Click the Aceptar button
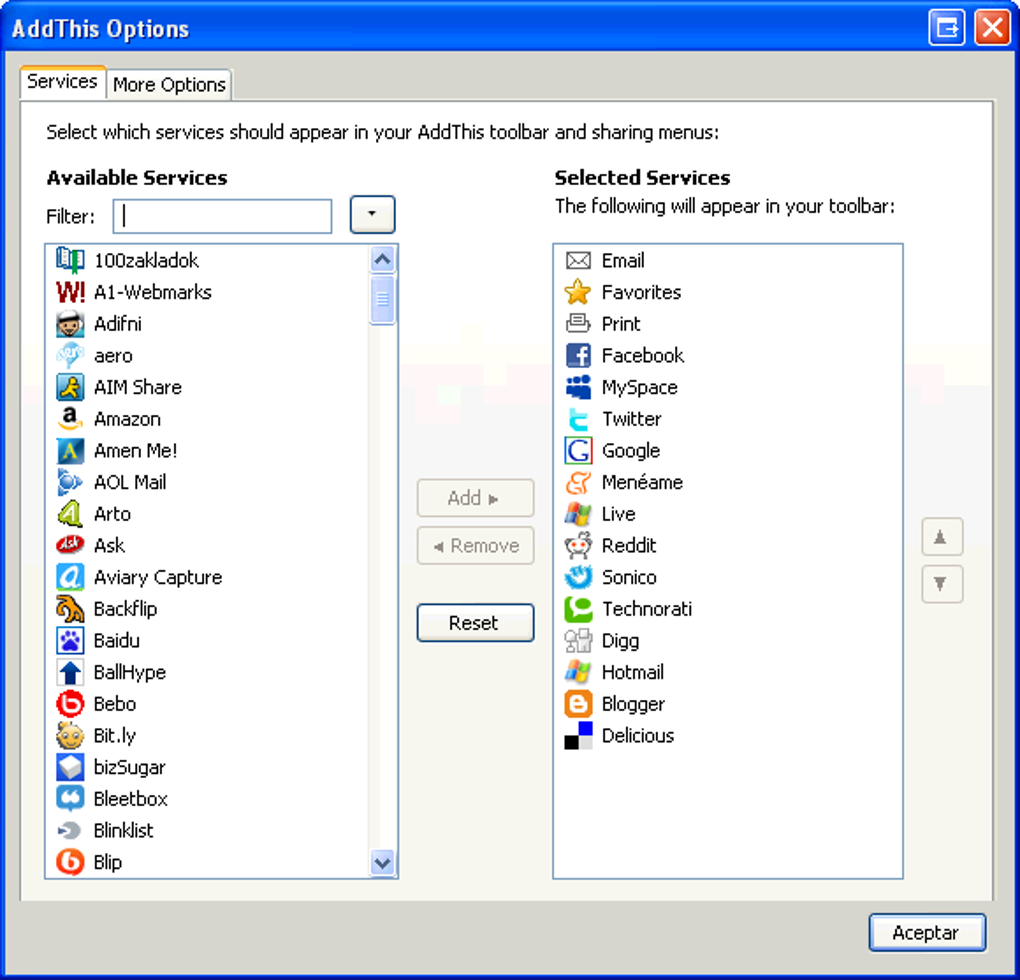The width and height of the screenshot is (1020, 980). [926, 932]
